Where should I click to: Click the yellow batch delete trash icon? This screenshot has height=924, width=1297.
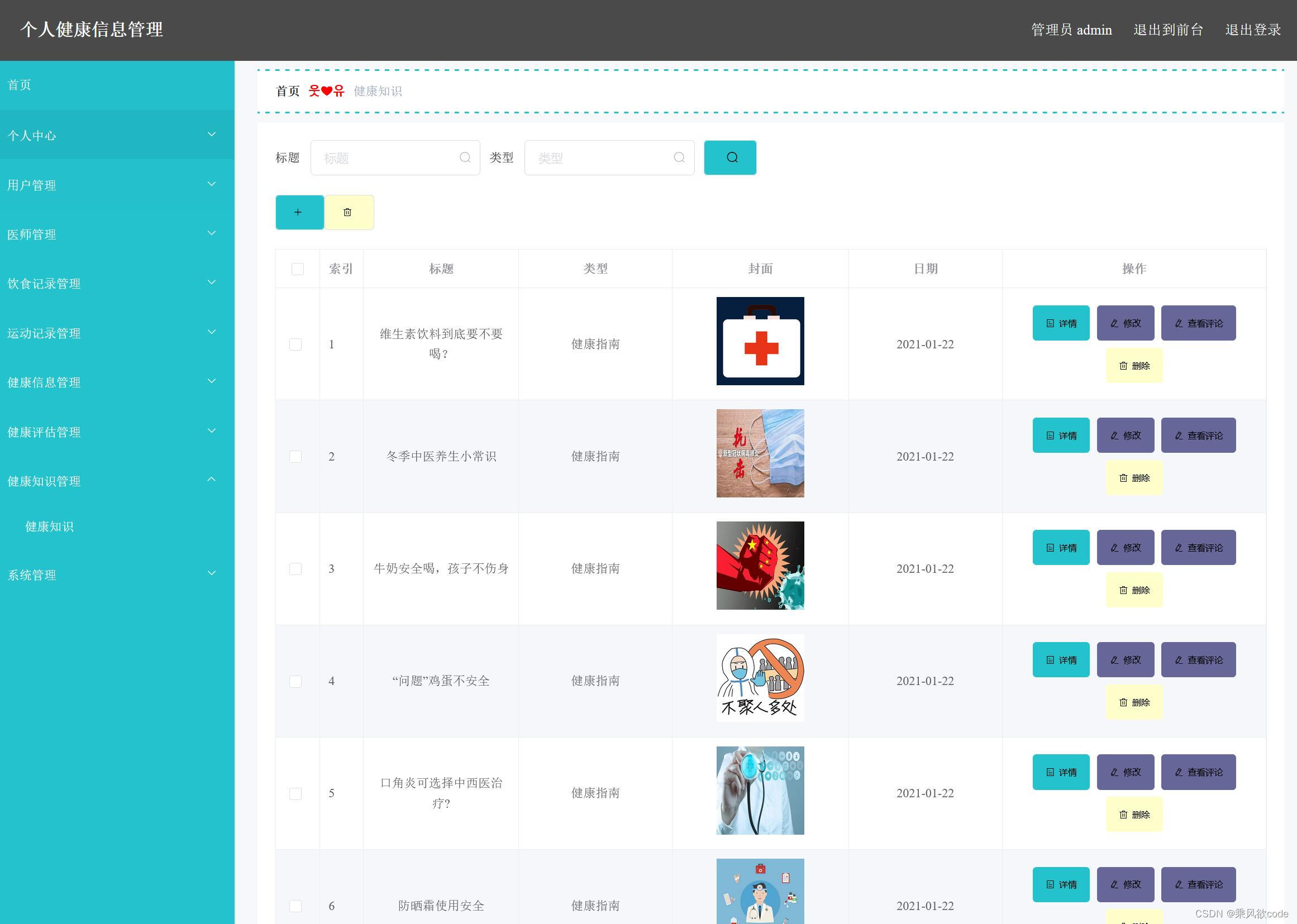point(349,212)
